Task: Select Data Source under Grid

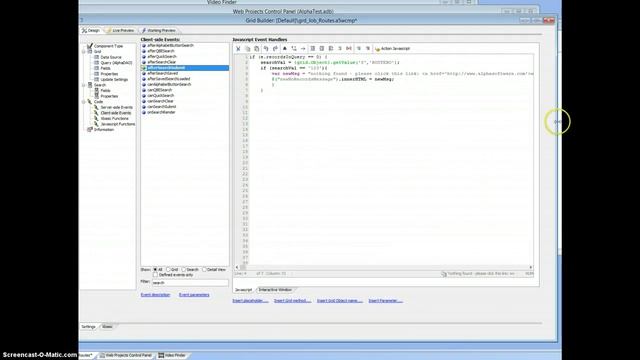Action: [x=111, y=57]
